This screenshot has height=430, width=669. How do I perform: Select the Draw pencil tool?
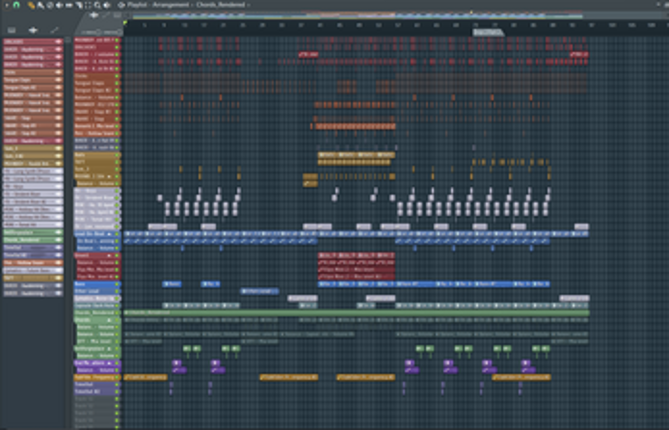click(31, 5)
